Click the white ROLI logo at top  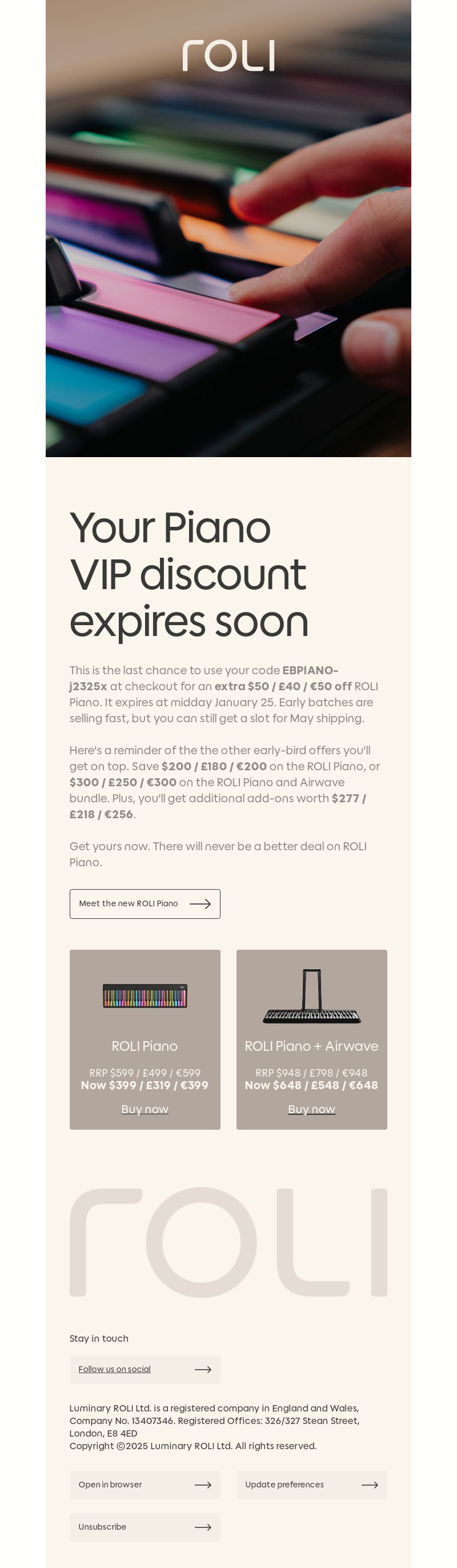228,56
